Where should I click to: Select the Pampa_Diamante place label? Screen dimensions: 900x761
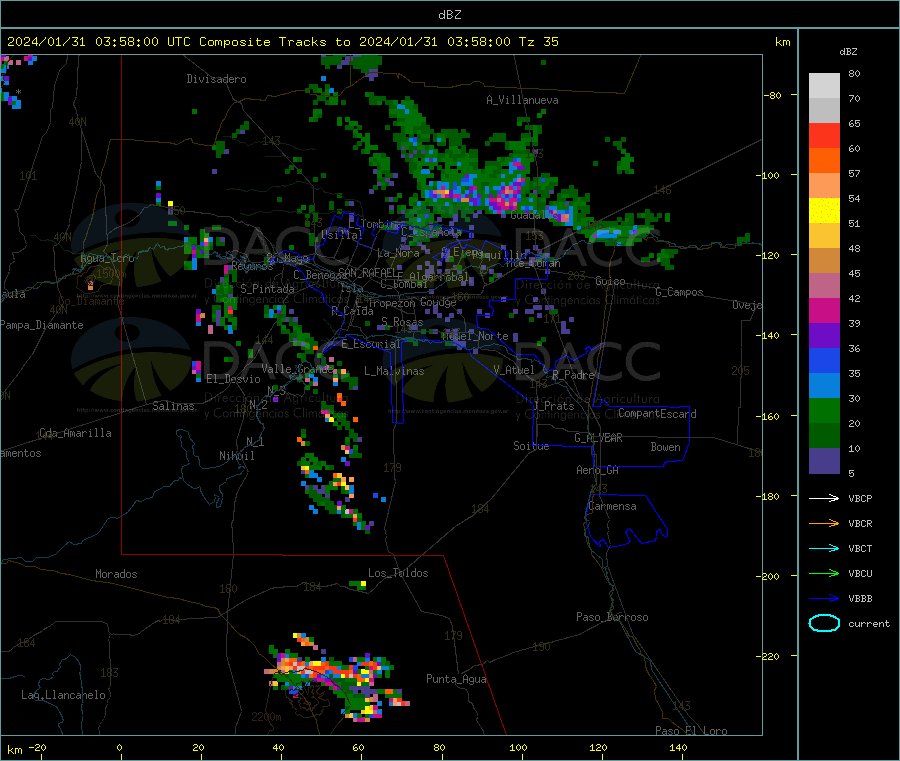coord(42,325)
